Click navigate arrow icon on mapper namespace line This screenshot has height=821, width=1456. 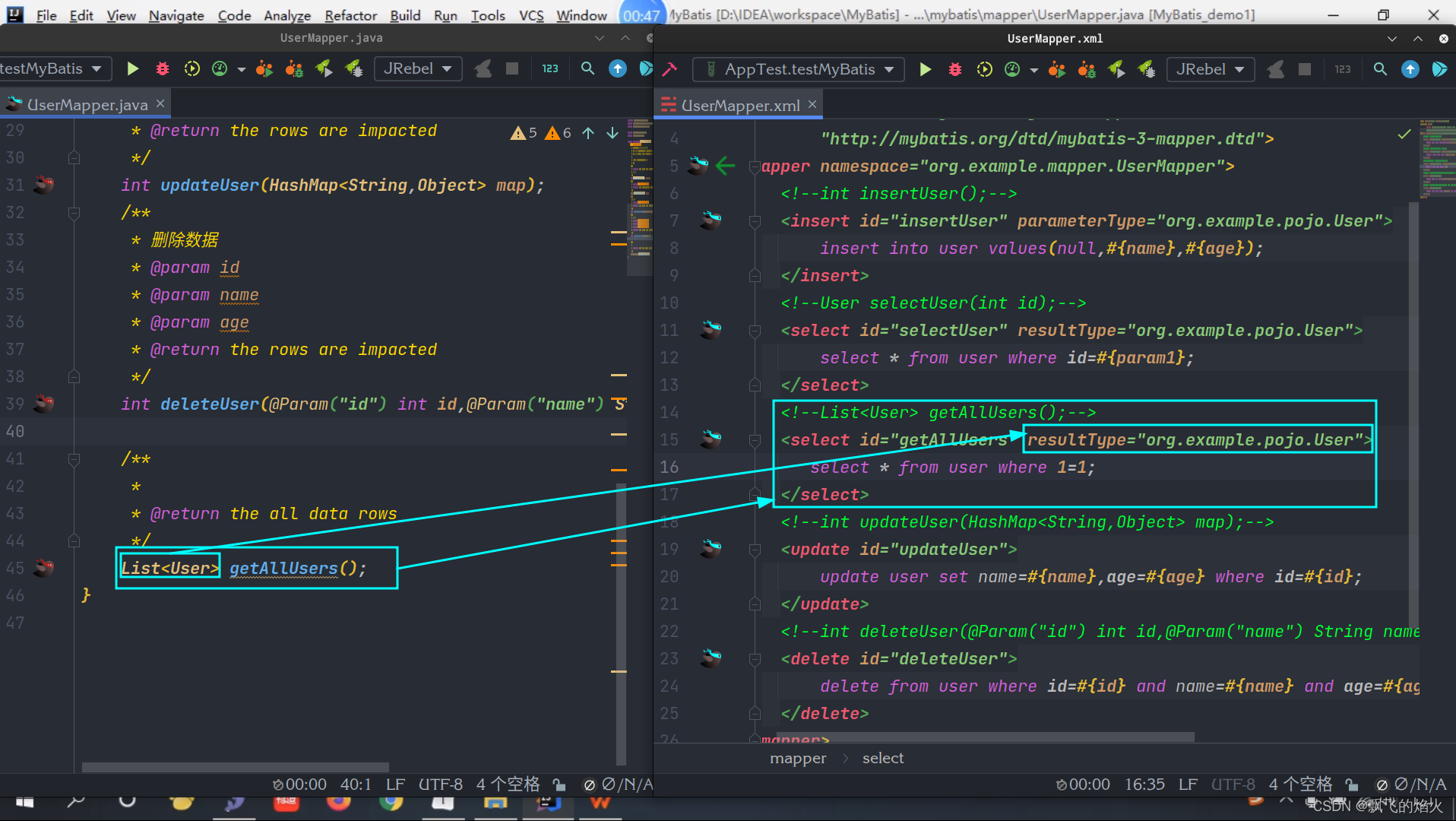pyautogui.click(x=726, y=166)
